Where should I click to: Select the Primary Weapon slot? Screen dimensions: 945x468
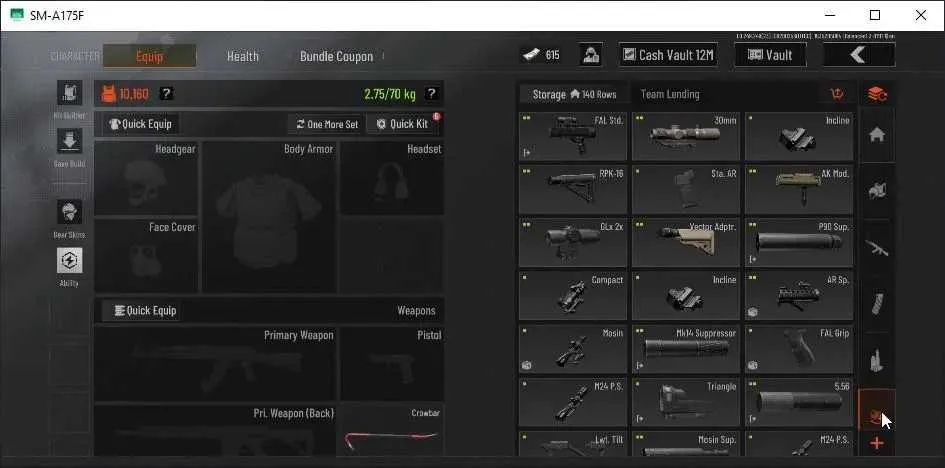pyautogui.click(x=215, y=364)
